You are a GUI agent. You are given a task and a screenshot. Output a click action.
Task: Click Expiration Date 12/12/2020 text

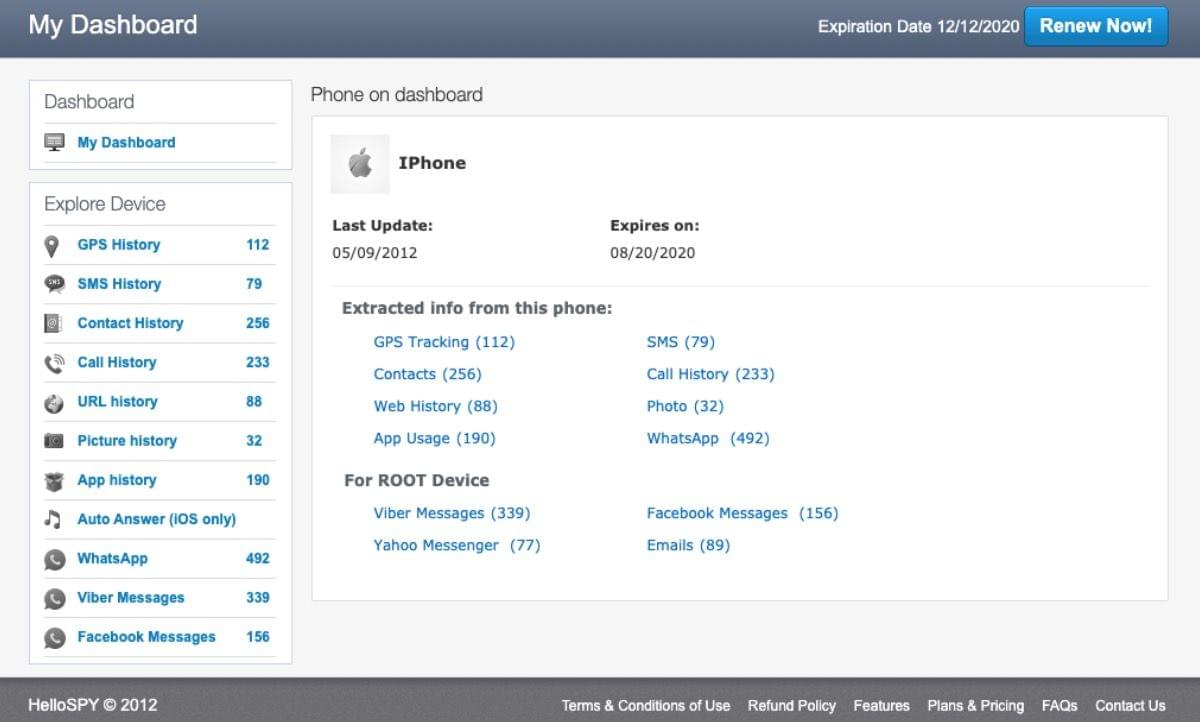point(918,27)
